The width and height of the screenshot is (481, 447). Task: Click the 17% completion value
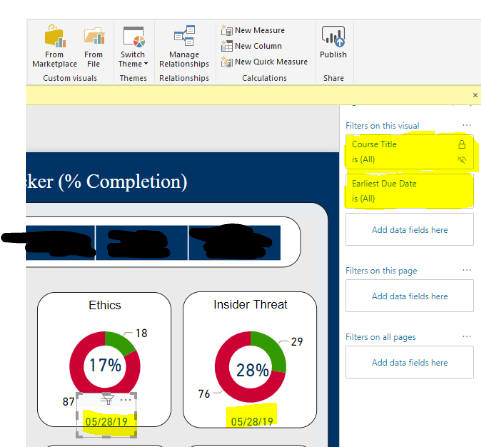[x=105, y=365]
